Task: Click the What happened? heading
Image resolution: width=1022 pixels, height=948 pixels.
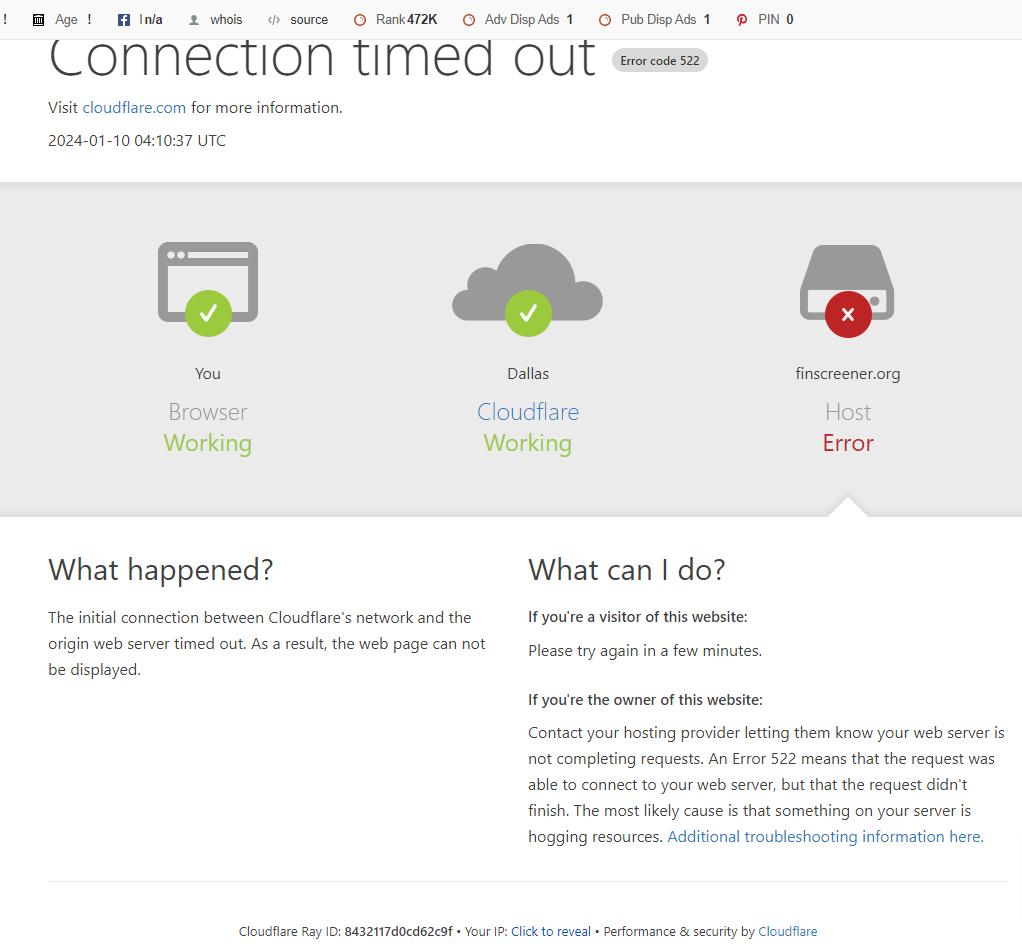Action: [161, 570]
